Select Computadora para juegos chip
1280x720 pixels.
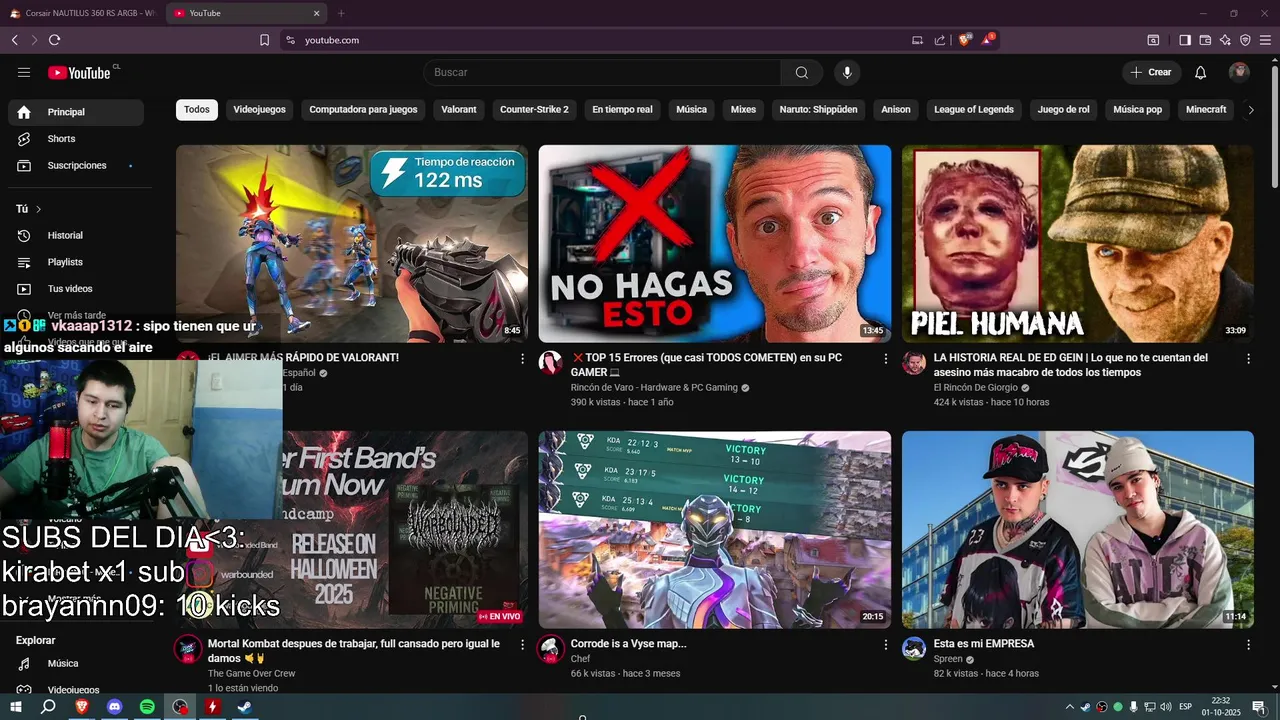point(363,110)
